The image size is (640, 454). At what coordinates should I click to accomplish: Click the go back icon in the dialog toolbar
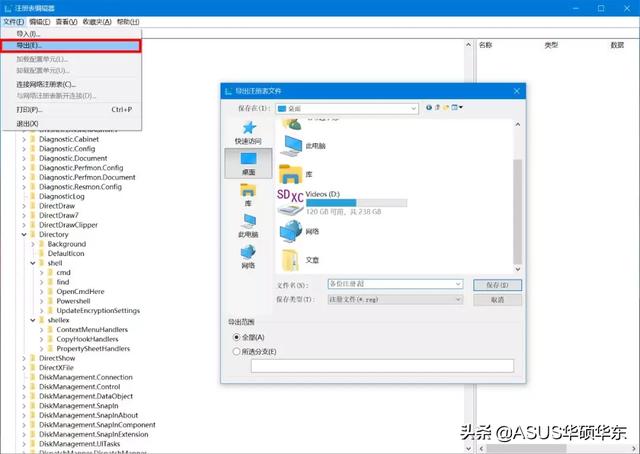[x=429, y=107]
